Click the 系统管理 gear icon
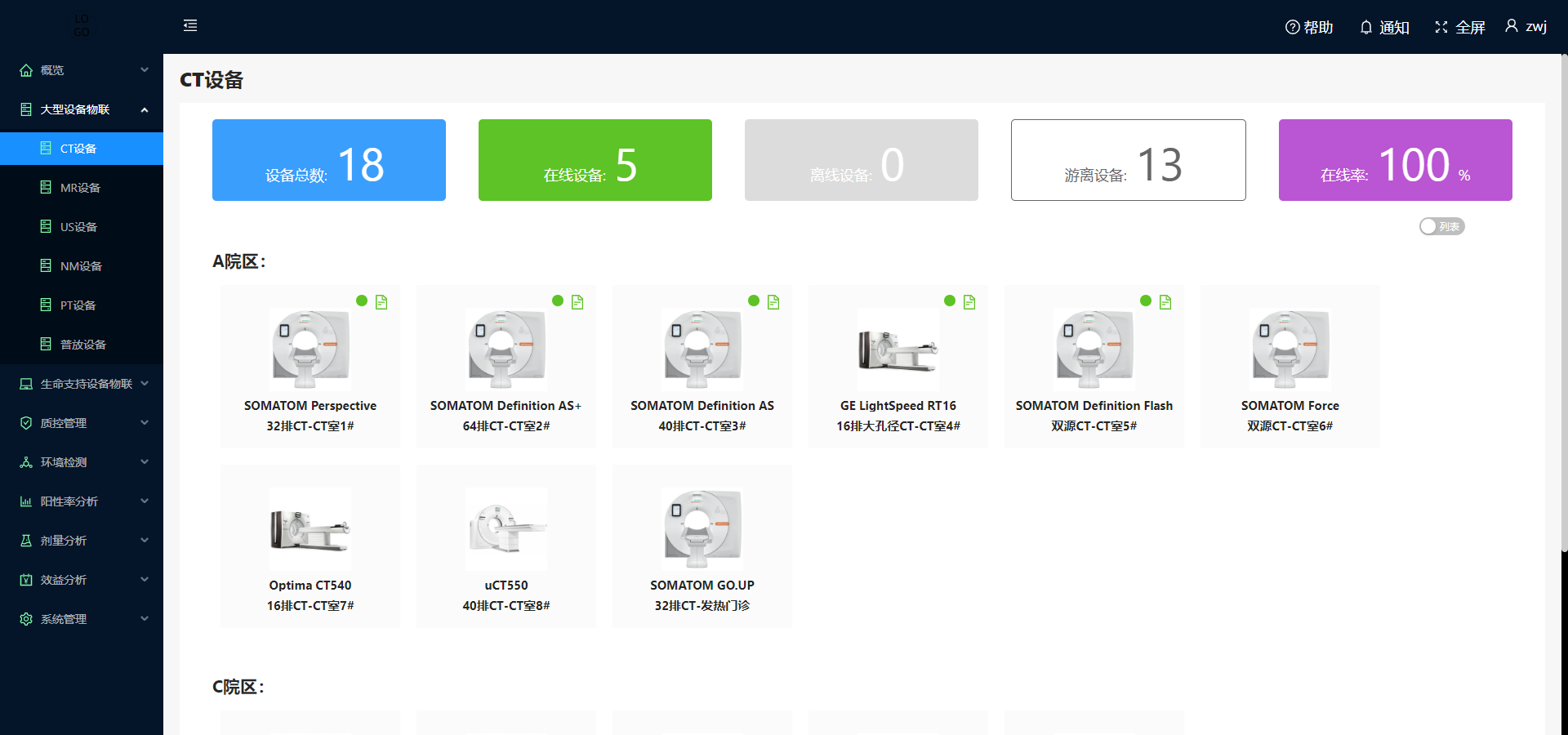Image resolution: width=1568 pixels, height=735 pixels. (x=26, y=619)
